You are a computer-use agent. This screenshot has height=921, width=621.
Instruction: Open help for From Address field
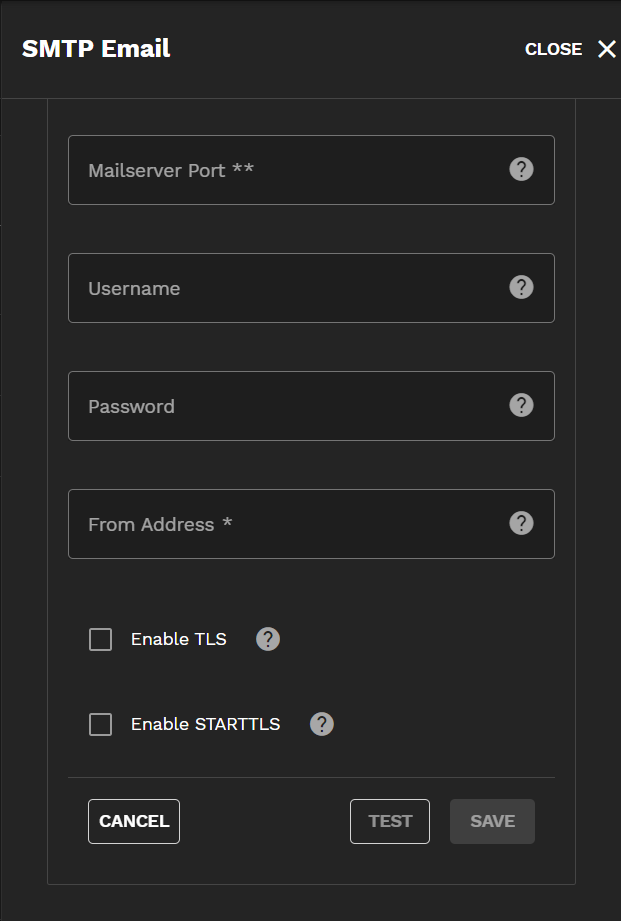pos(521,523)
